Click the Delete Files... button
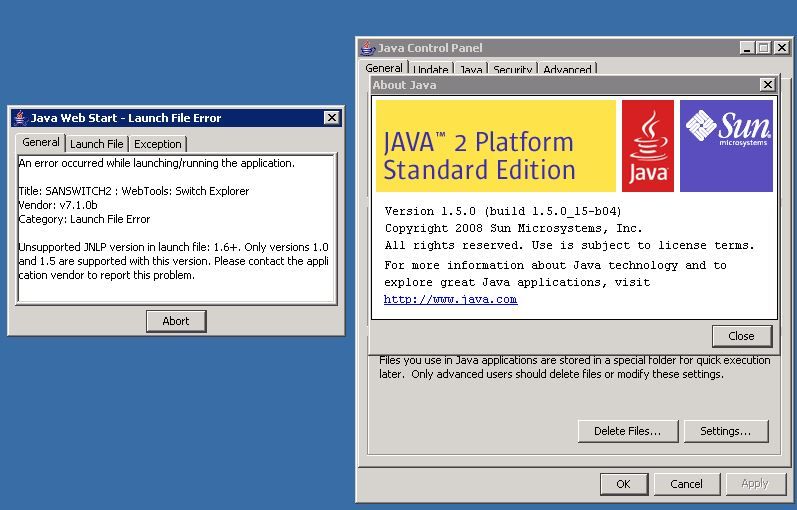797x510 pixels. click(x=628, y=431)
